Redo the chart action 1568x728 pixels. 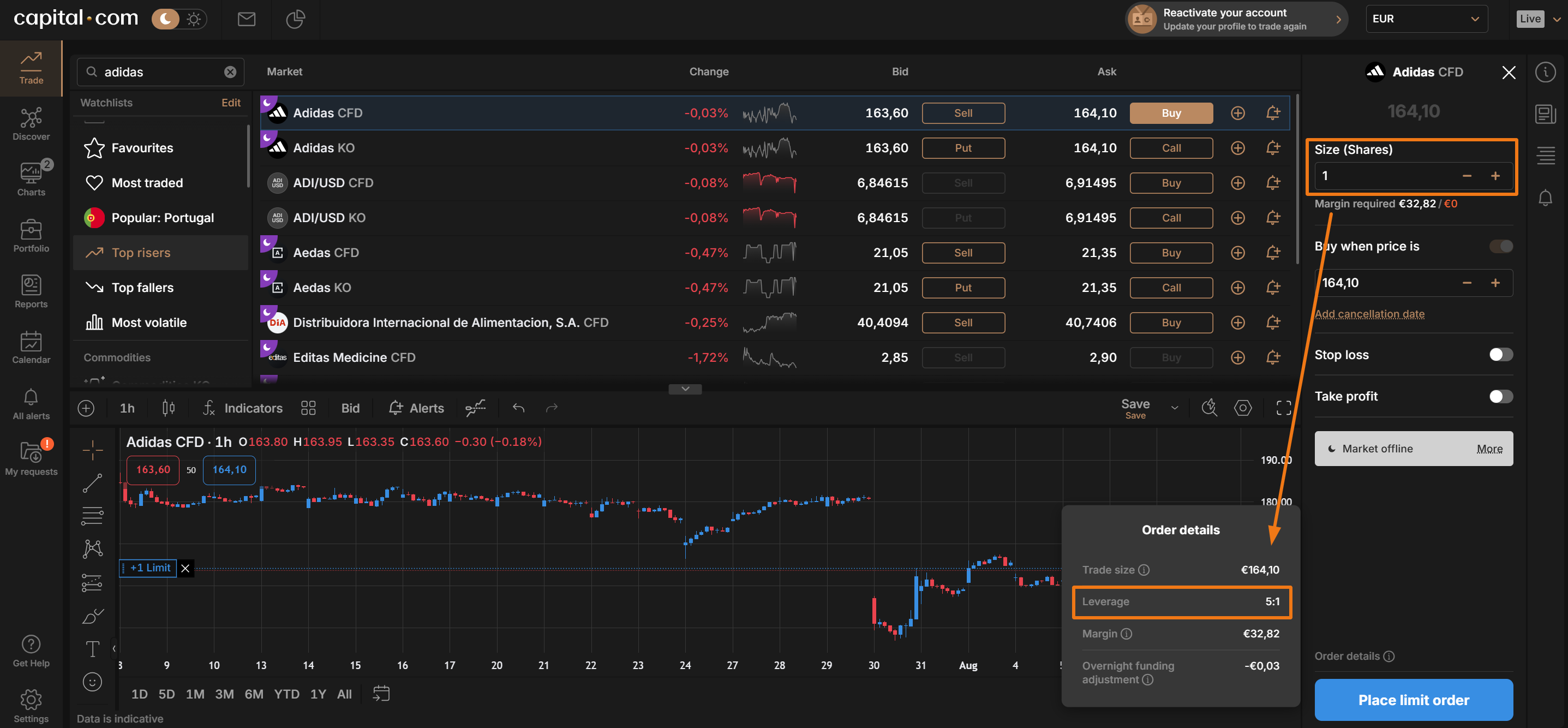tap(552, 408)
